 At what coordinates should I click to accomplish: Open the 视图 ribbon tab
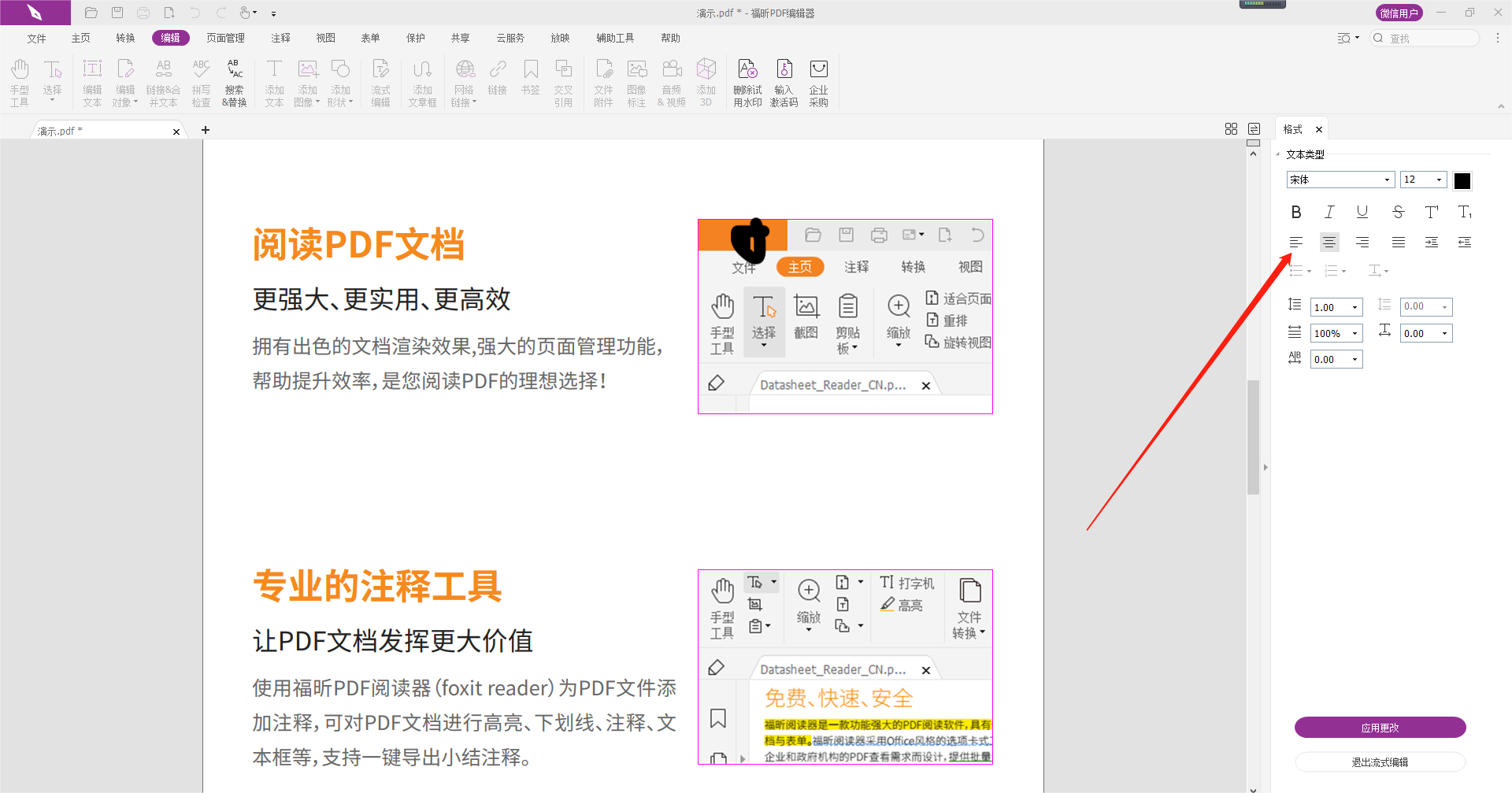(x=325, y=37)
